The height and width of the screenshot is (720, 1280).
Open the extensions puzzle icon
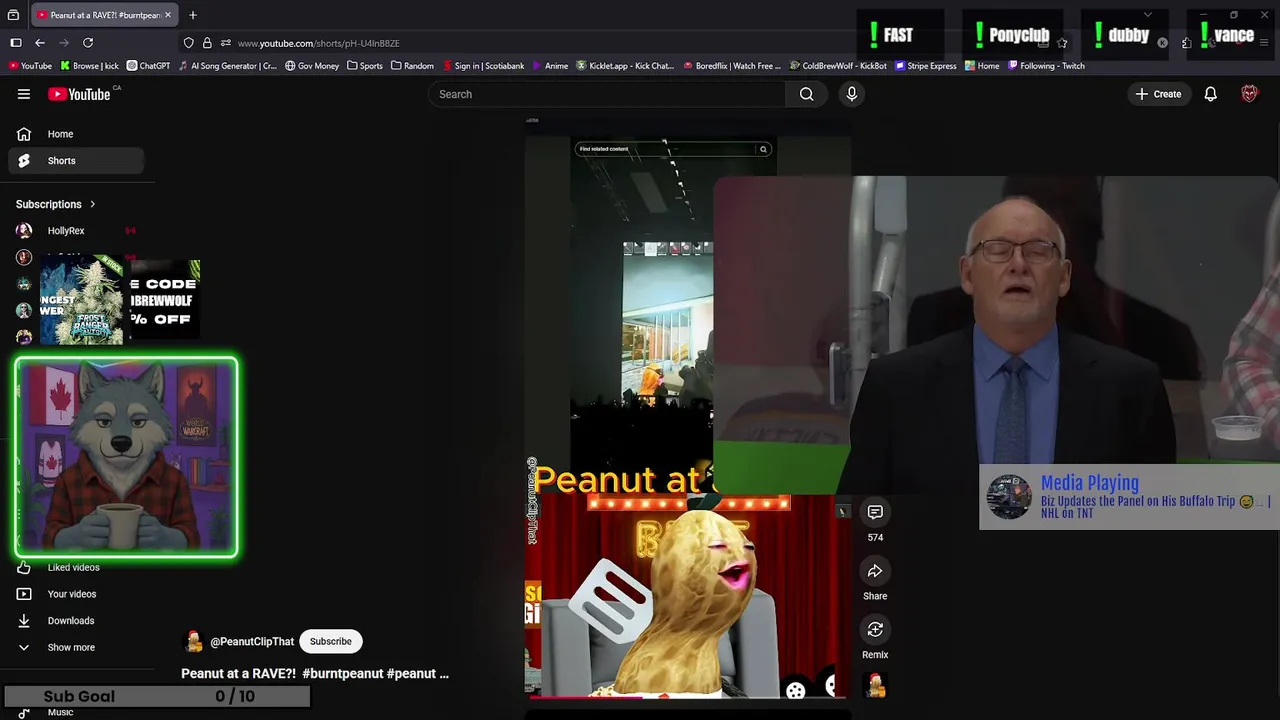(1186, 43)
